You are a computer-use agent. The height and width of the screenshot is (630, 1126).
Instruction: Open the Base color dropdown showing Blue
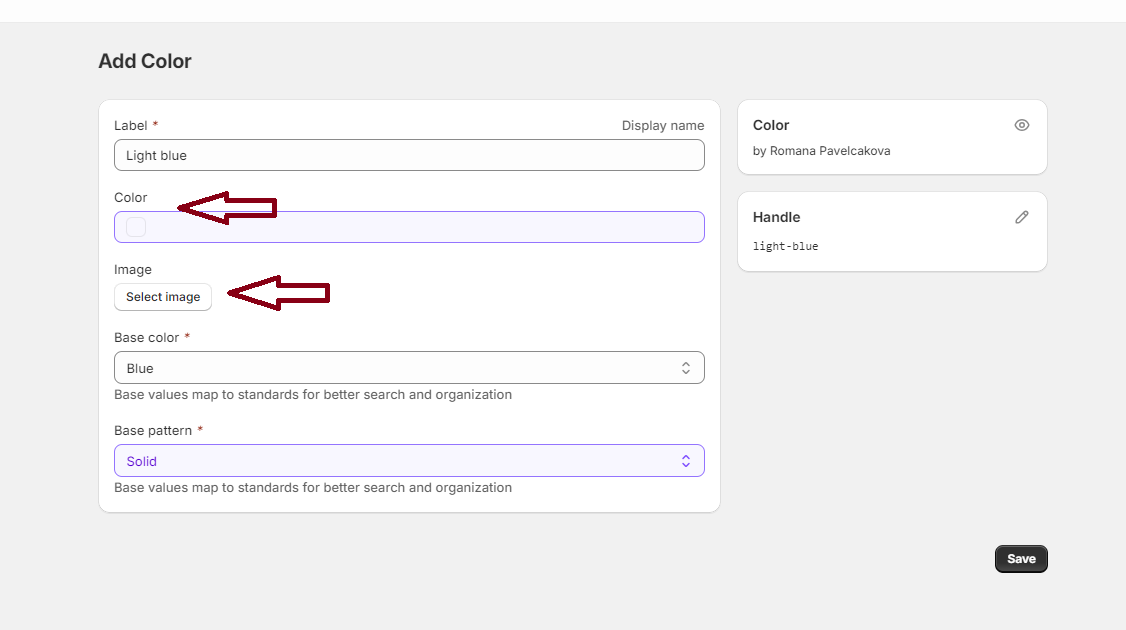400,368
